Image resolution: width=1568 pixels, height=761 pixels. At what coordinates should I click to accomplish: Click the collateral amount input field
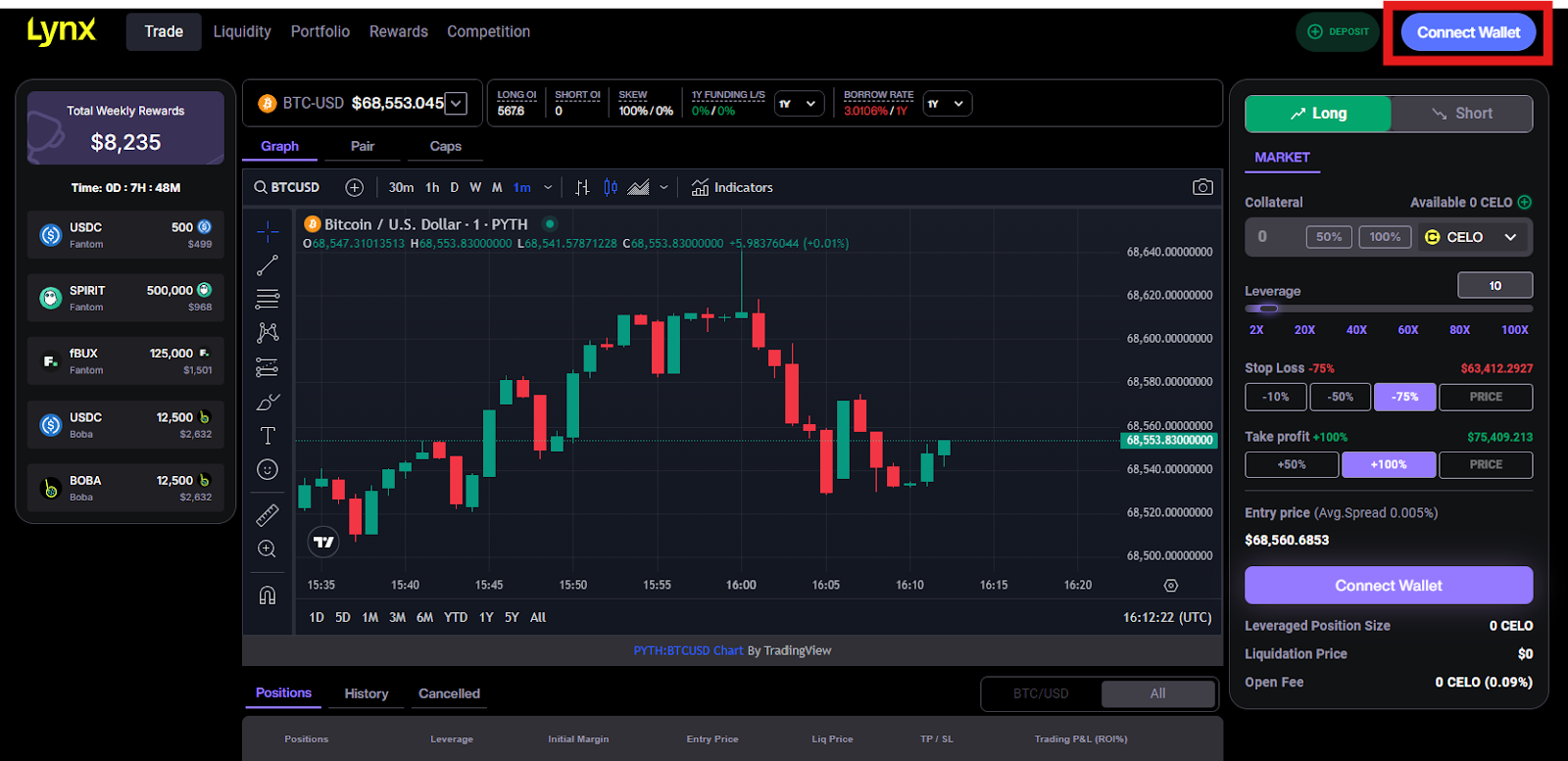[1275, 237]
